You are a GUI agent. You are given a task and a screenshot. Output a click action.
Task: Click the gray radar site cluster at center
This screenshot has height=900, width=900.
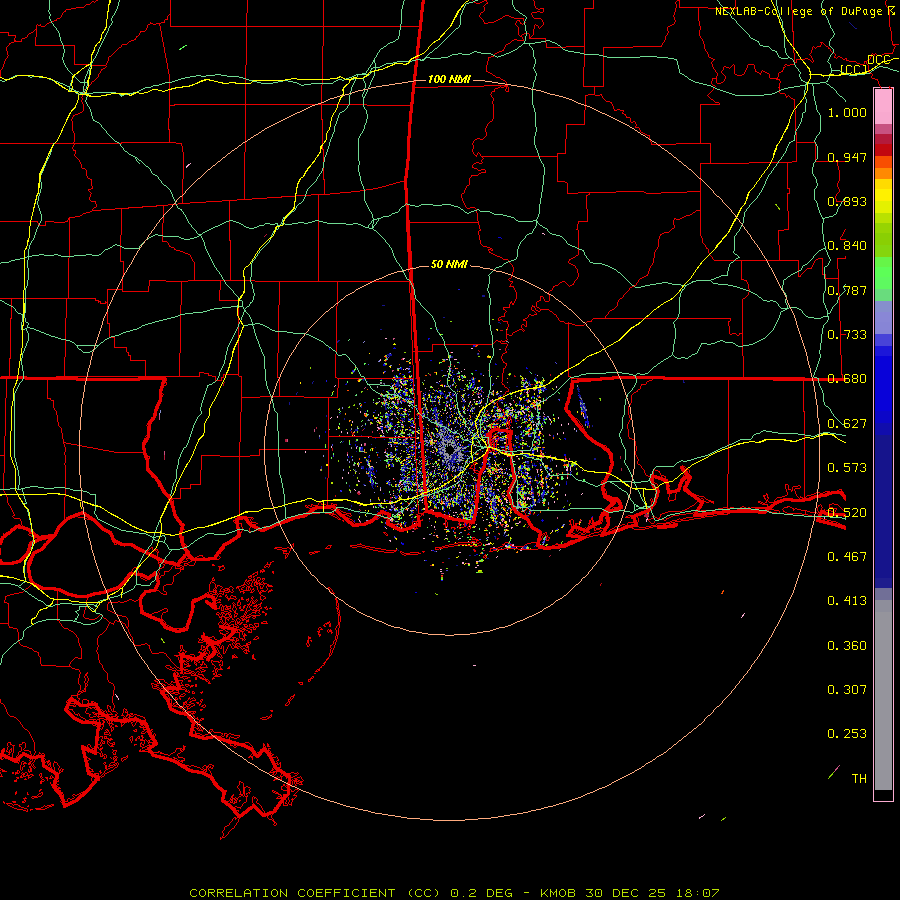pos(450,450)
